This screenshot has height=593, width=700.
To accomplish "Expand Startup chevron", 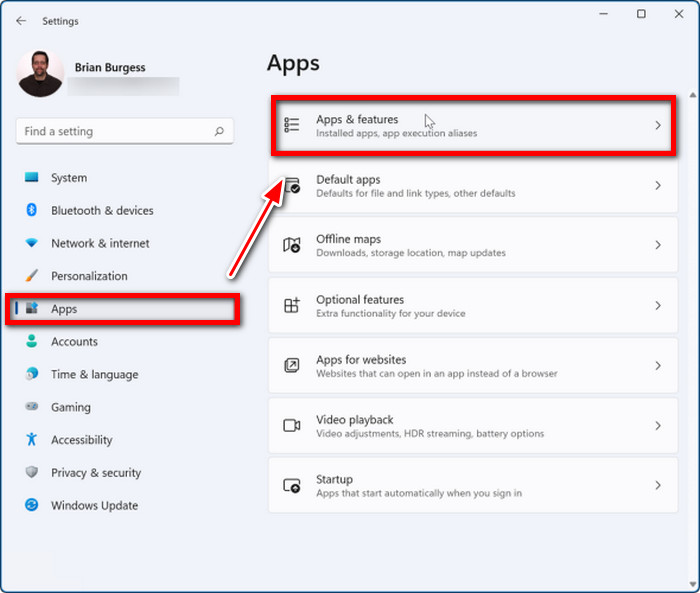I will [658, 485].
